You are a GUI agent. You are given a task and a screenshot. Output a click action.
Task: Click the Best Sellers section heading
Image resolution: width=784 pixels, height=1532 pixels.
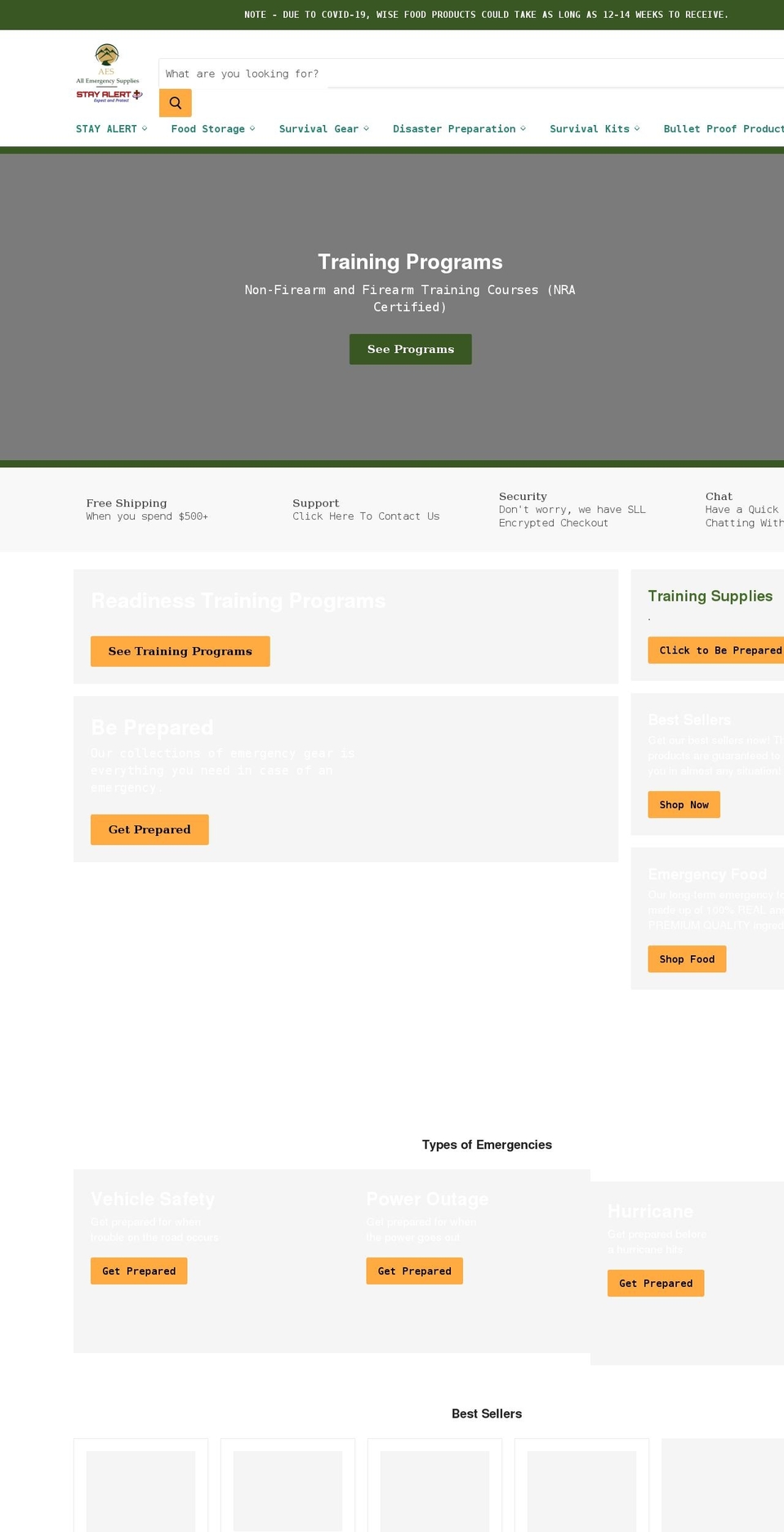487,1414
